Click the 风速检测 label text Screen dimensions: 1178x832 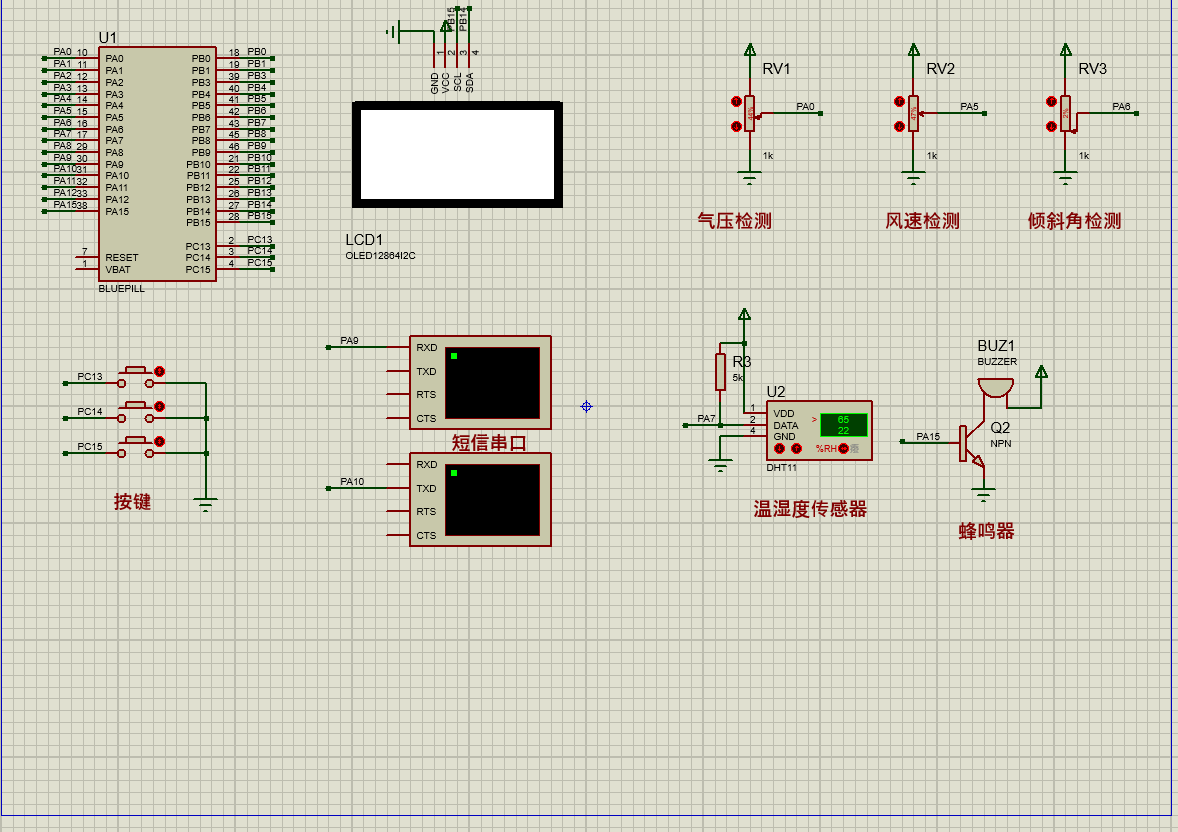pos(923,221)
